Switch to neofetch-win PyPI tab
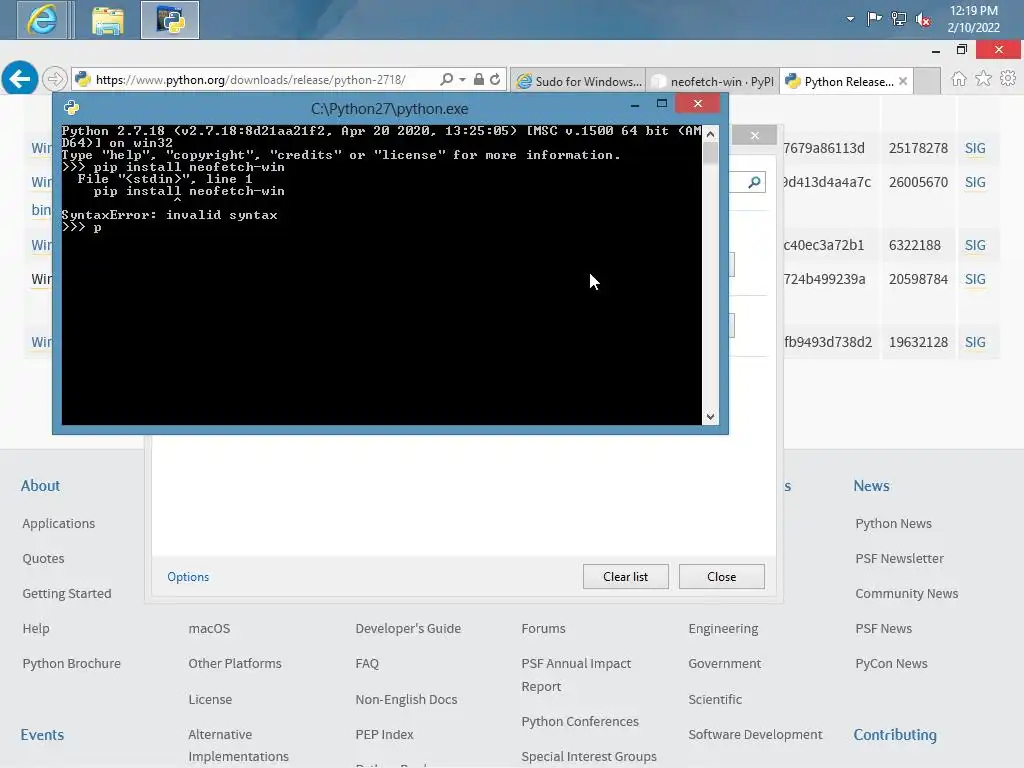Screen dimensions: 1024x768 tap(712, 81)
